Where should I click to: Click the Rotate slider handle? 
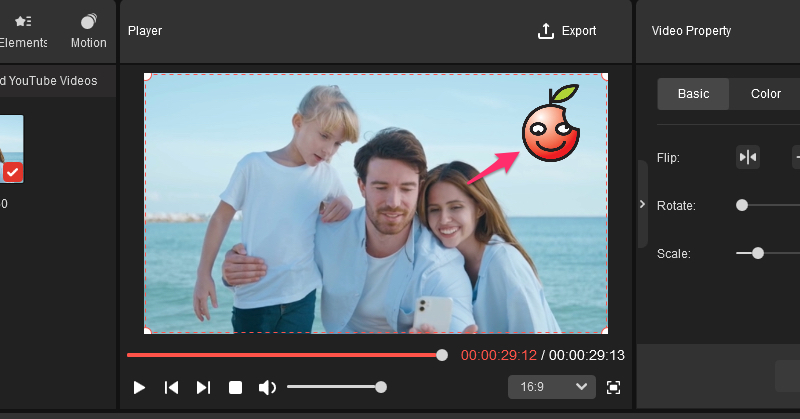pyautogui.click(x=742, y=205)
